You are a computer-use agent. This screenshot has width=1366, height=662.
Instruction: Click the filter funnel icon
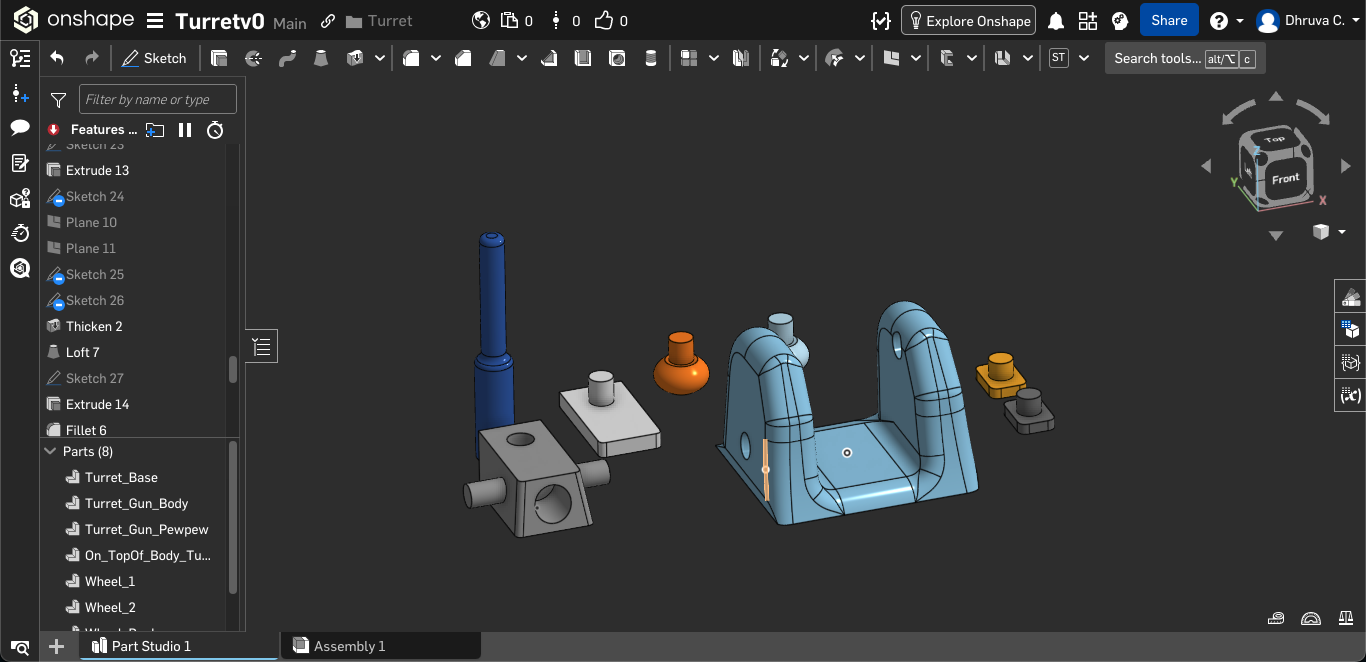59,99
